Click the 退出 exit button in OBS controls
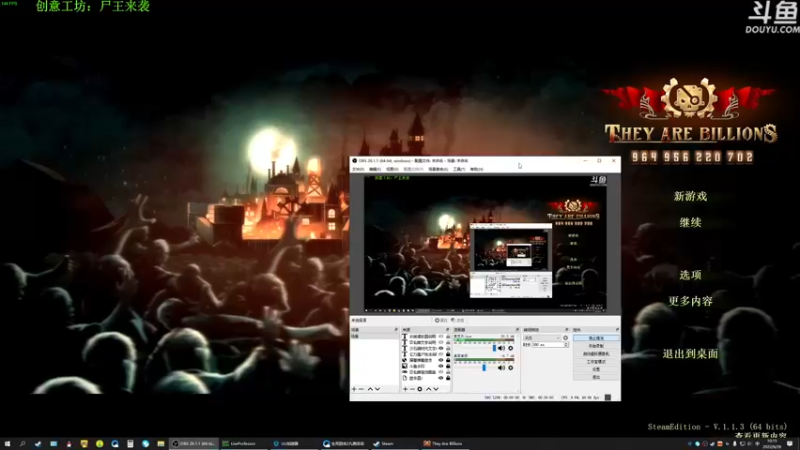This screenshot has width=800, height=450. (596, 377)
